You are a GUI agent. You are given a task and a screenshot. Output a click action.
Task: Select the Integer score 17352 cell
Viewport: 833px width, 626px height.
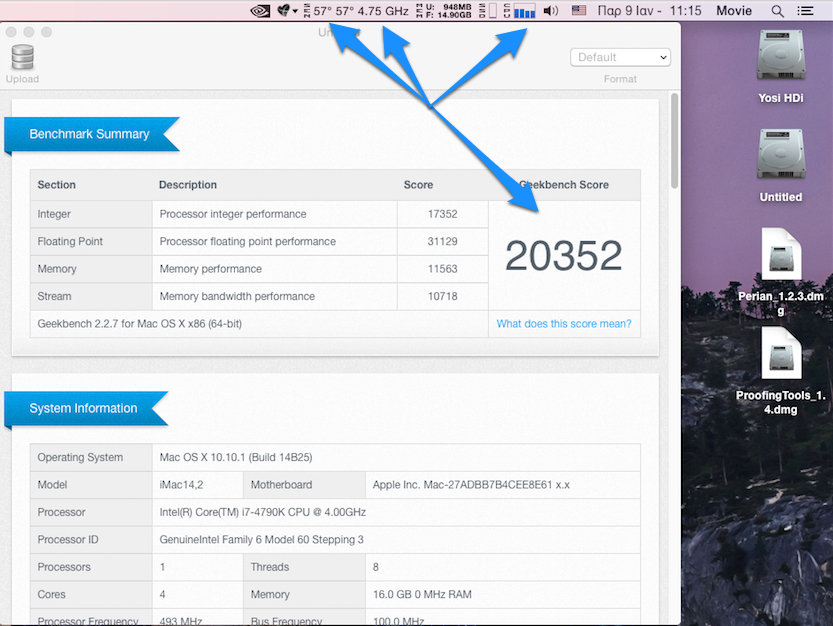[443, 214]
